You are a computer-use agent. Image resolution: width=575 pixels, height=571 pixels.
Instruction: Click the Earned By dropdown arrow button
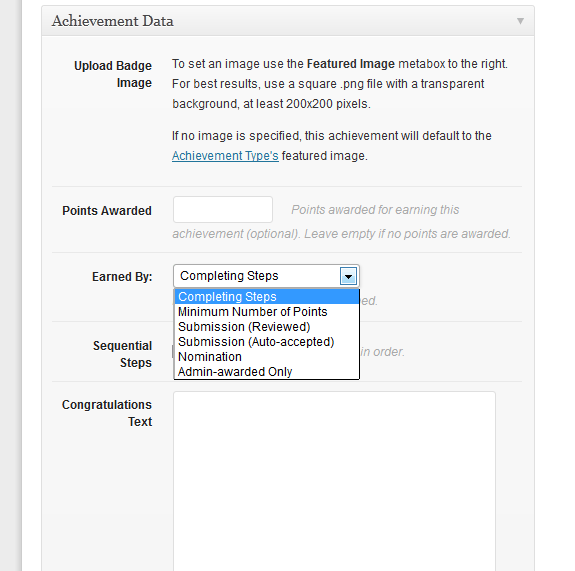348,276
